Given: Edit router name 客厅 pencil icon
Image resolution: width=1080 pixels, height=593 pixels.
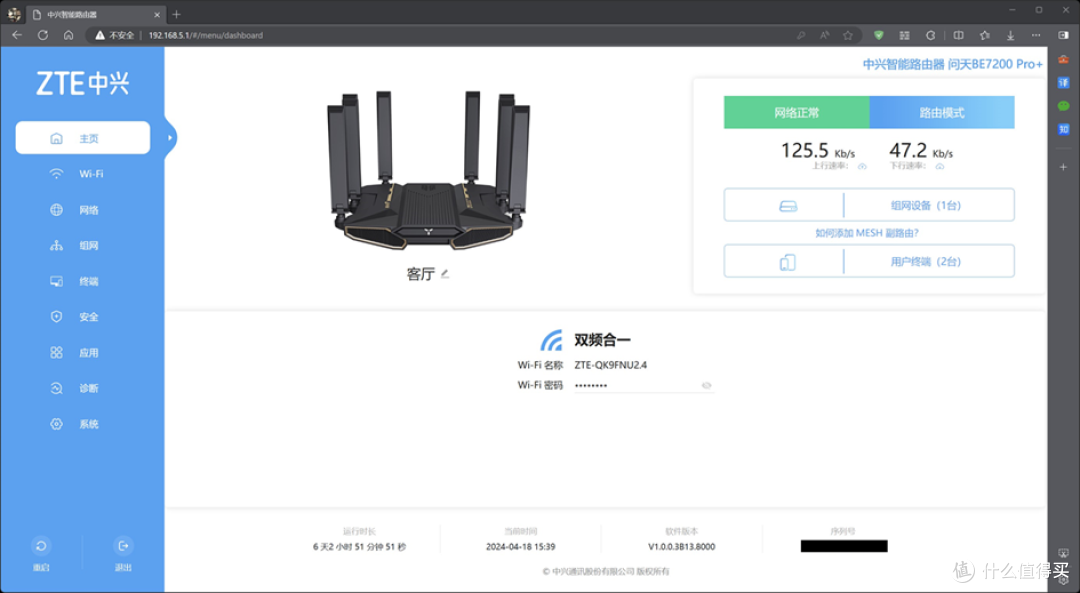Looking at the screenshot, I should (x=445, y=274).
